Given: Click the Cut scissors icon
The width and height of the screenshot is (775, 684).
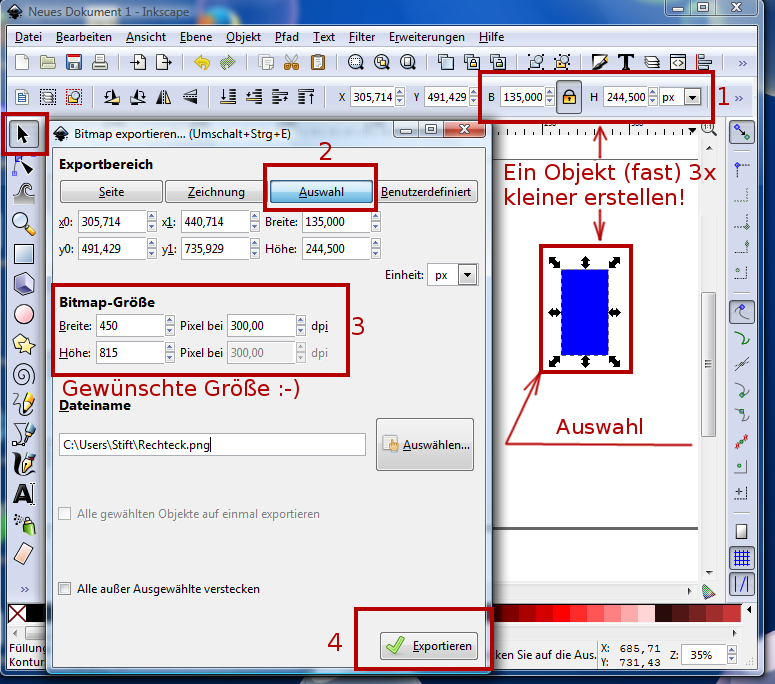Looking at the screenshot, I should pyautogui.click(x=292, y=63).
